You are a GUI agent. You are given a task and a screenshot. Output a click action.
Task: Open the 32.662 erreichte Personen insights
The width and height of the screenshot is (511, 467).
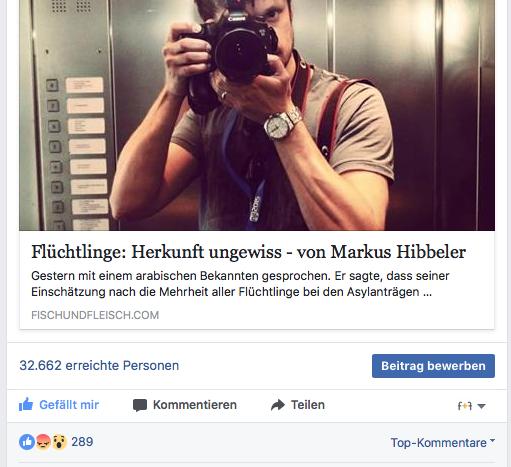pos(99,365)
